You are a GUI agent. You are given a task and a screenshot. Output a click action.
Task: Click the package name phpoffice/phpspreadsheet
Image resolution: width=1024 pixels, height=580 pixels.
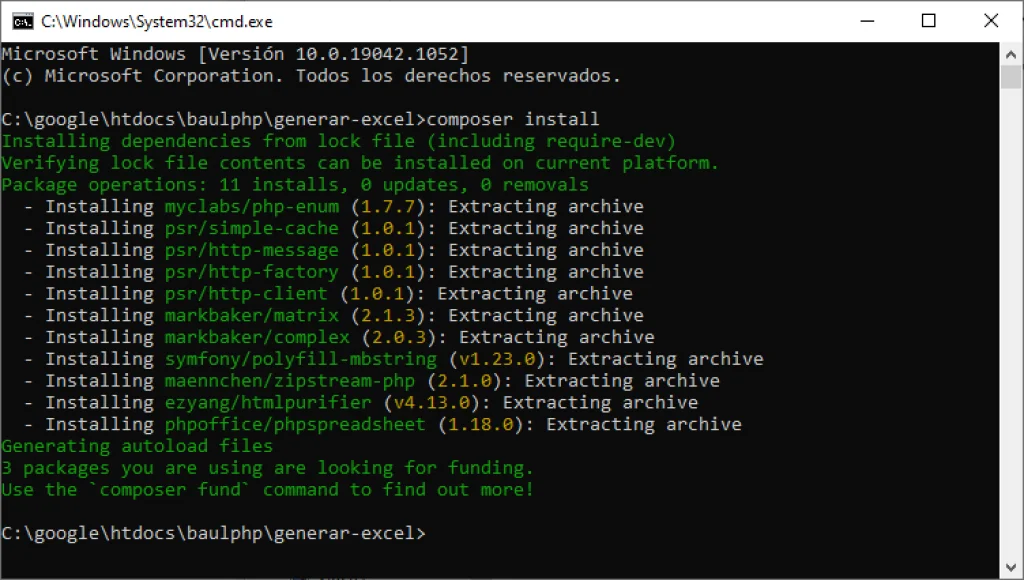tap(295, 424)
